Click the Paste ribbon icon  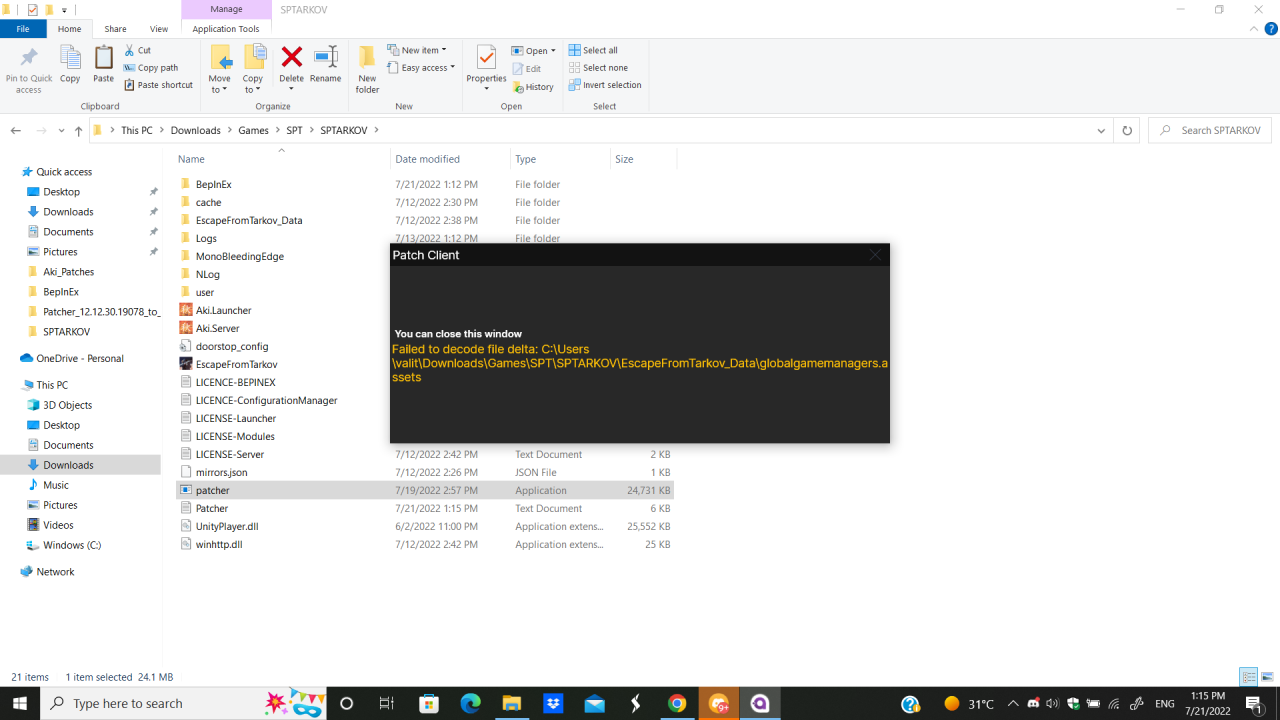[104, 57]
